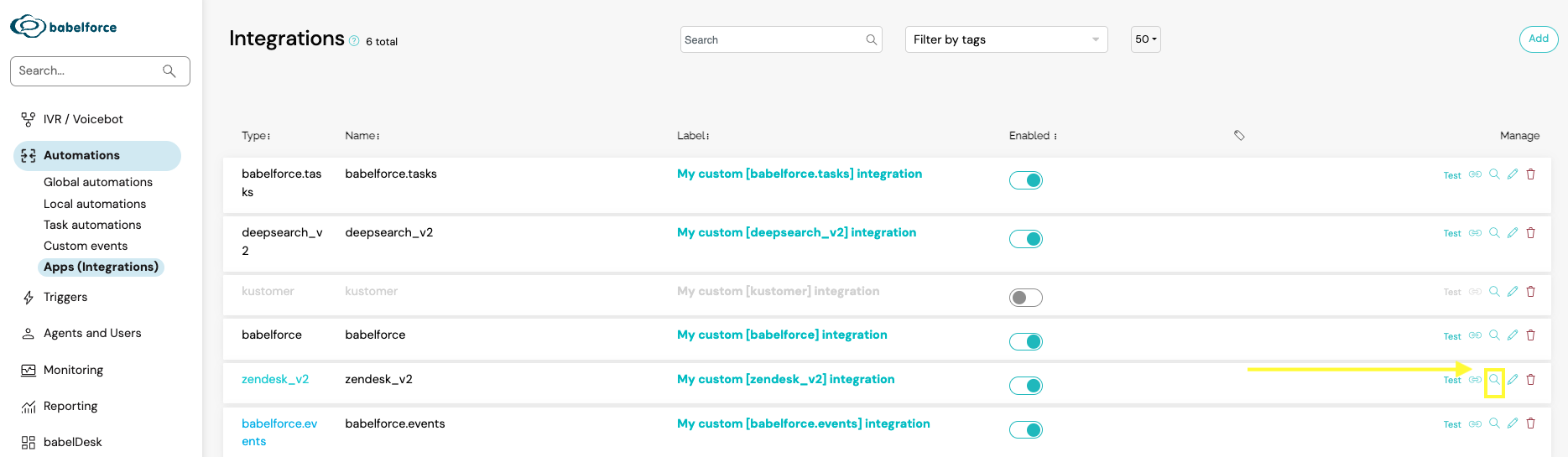Screen dimensions: 1568x457
Task: Open magnifier for babelforce integration row
Action: click(x=1494, y=335)
